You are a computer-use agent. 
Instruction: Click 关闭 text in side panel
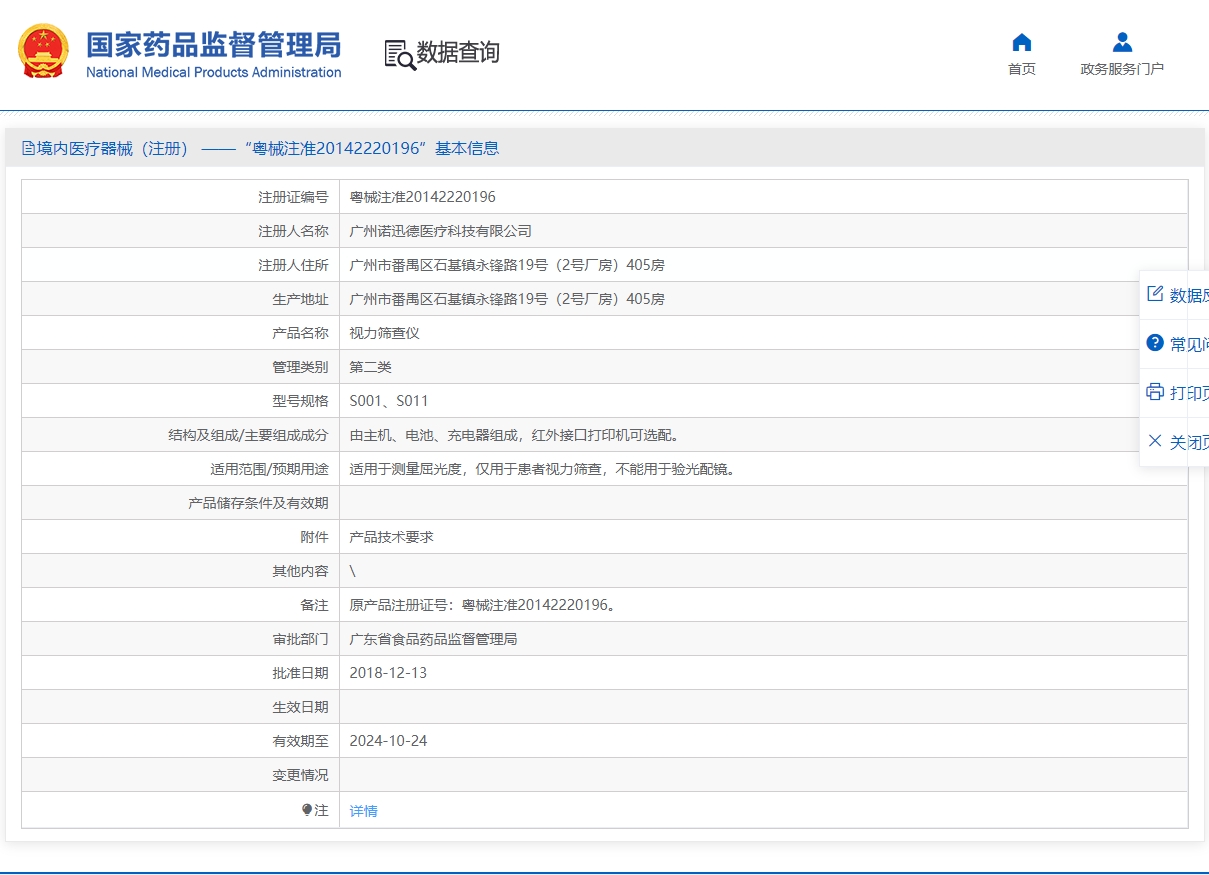pos(1189,442)
